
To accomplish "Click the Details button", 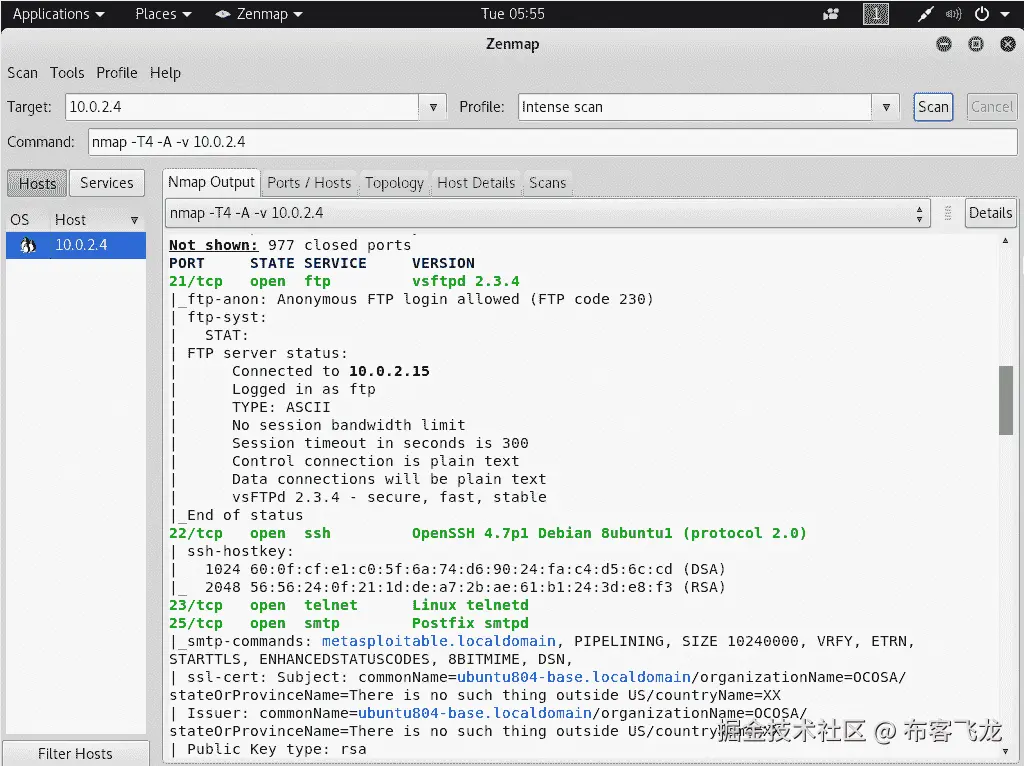I will click(x=991, y=213).
